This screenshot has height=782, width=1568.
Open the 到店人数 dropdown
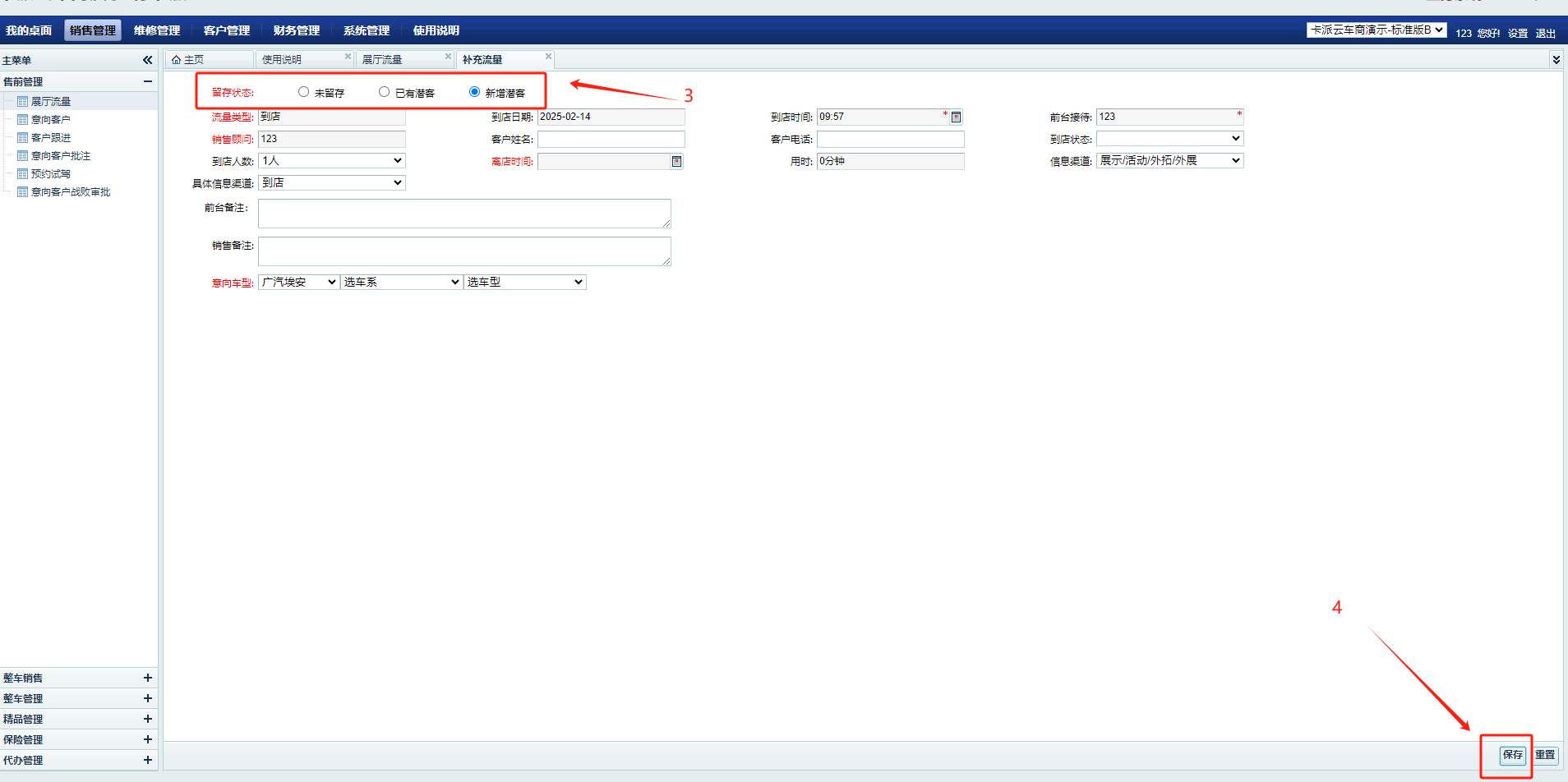(332, 161)
